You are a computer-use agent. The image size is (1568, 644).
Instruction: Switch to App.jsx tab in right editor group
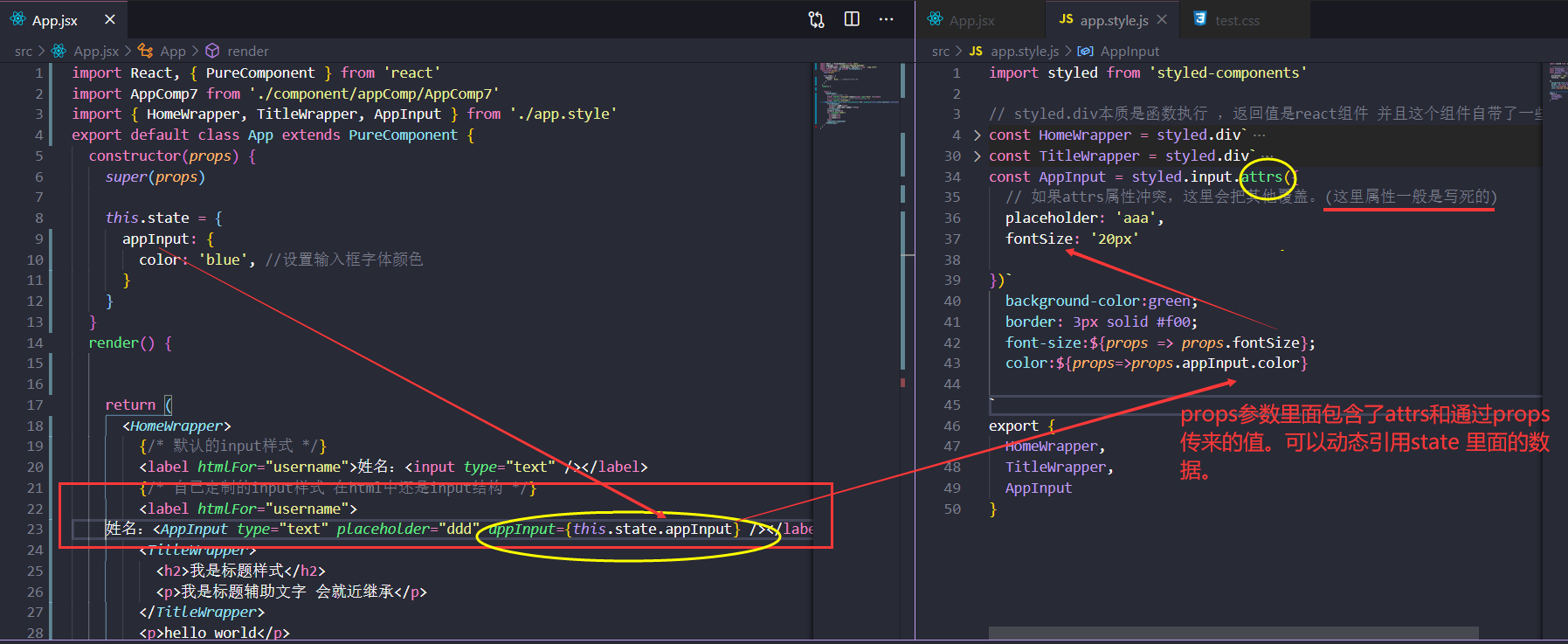[x=980, y=20]
